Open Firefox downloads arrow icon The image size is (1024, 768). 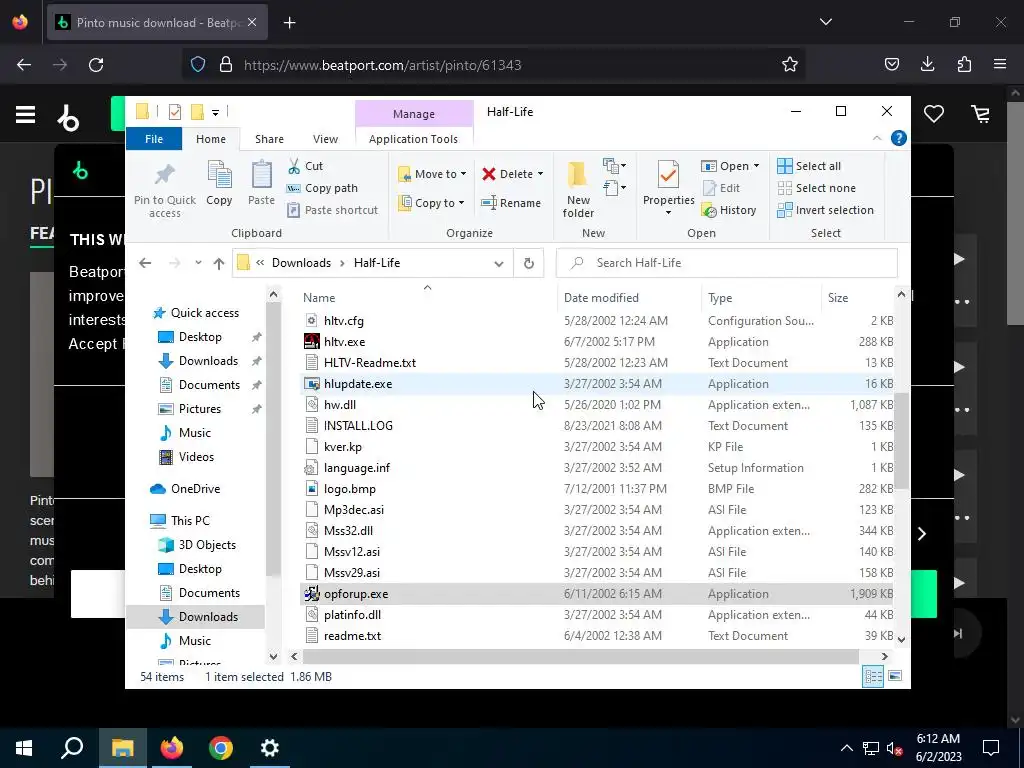pyautogui.click(x=927, y=65)
